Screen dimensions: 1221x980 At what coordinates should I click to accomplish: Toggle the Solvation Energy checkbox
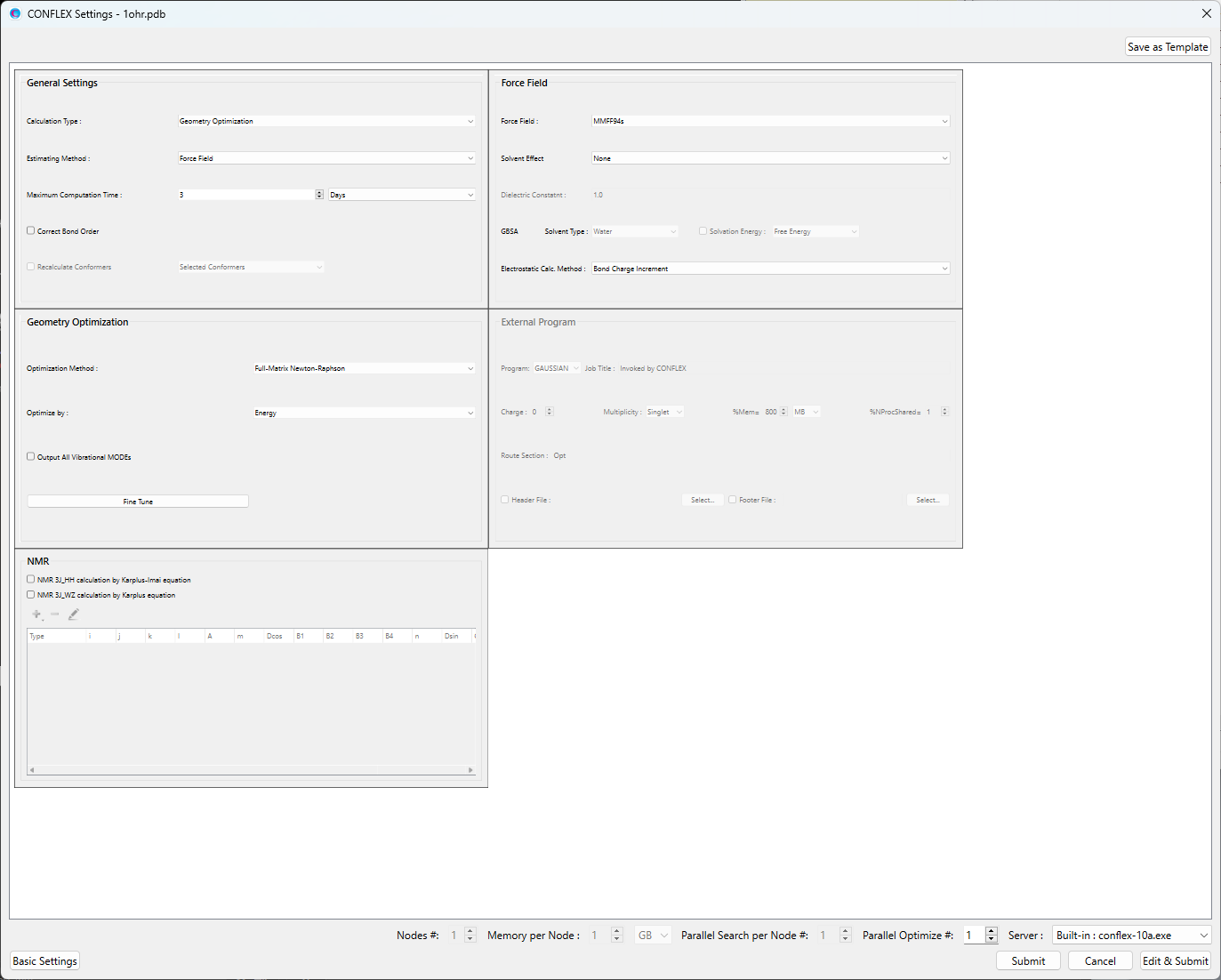coord(702,230)
